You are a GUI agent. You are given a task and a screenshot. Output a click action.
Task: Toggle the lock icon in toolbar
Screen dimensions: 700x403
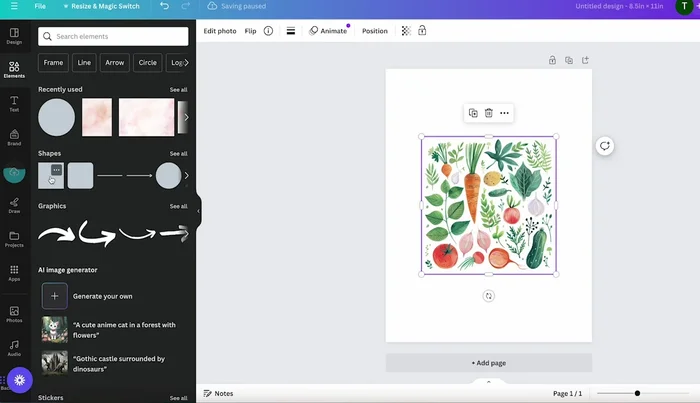(422, 31)
